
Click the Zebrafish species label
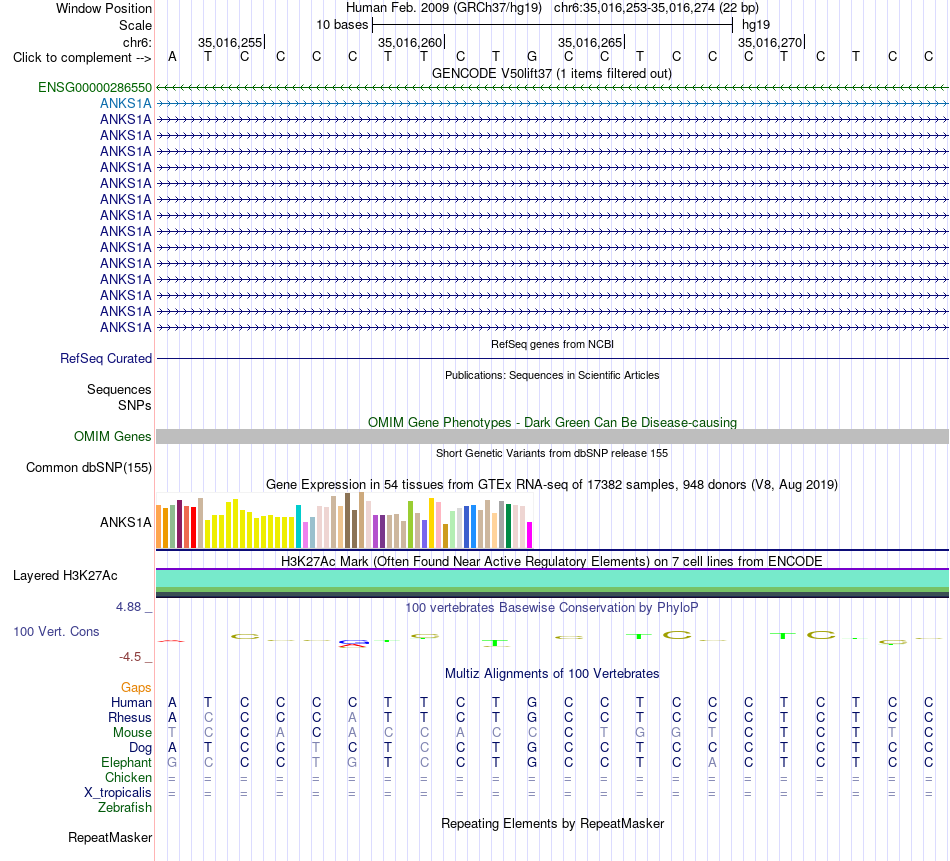click(x=125, y=808)
